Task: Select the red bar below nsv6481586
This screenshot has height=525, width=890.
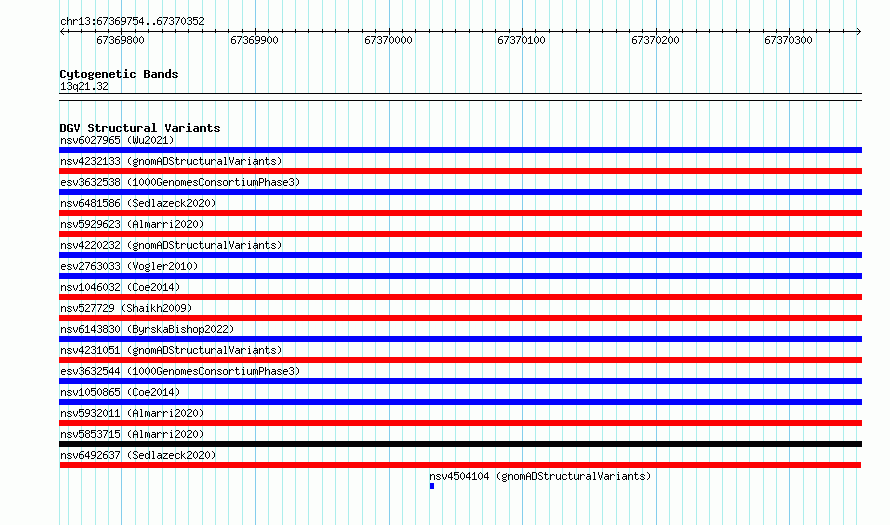Action: (460, 213)
